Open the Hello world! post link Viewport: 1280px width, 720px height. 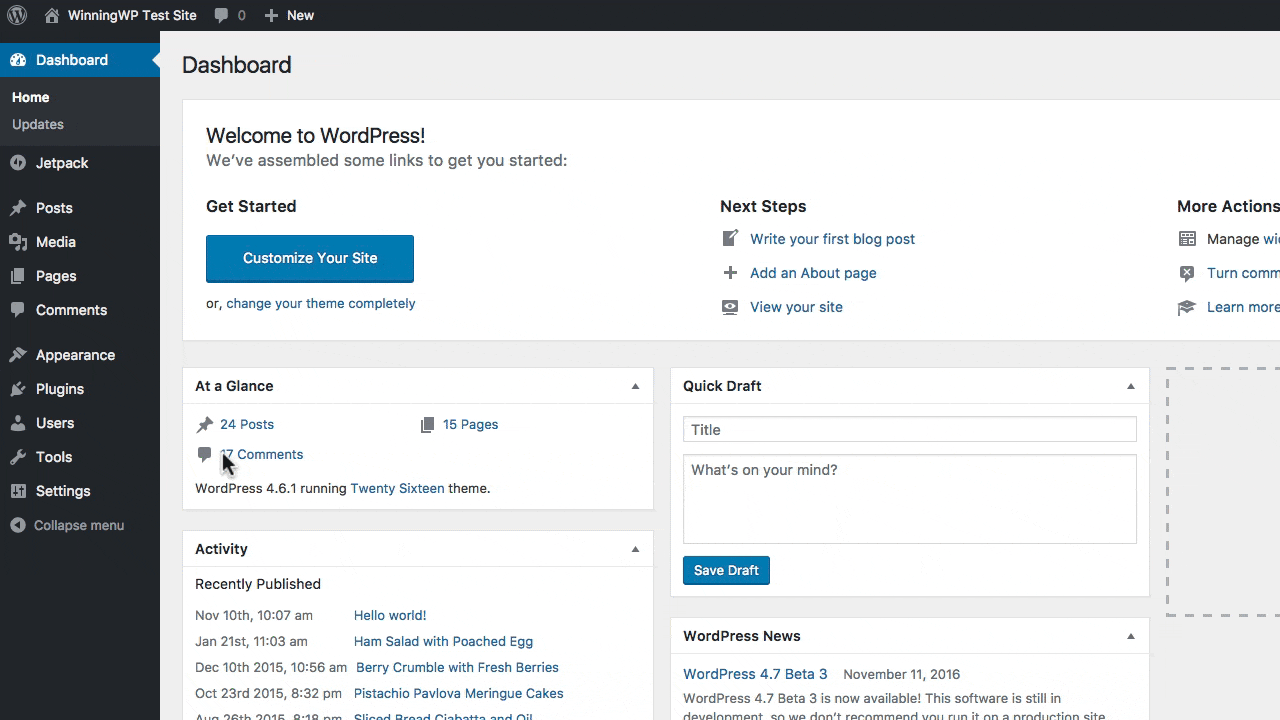pyautogui.click(x=390, y=616)
